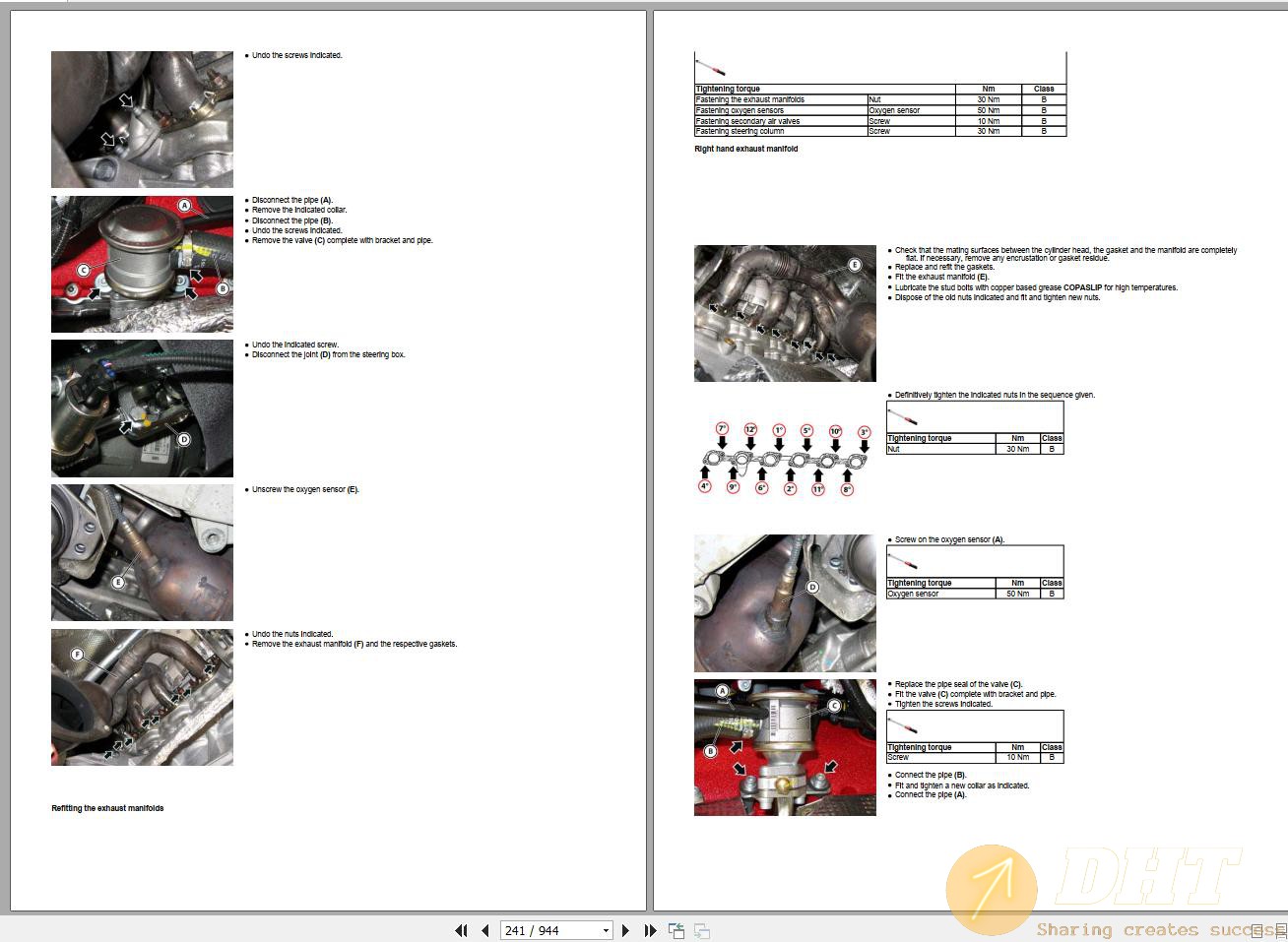
Task: Click 'Remove the valve (C) complete with bracket' line
Action: 342,240
